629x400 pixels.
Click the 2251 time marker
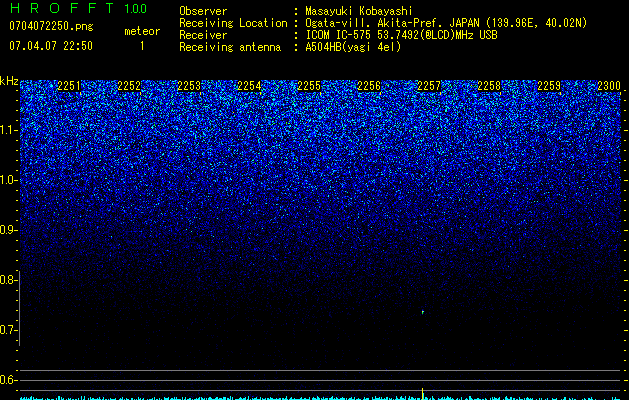69,86
